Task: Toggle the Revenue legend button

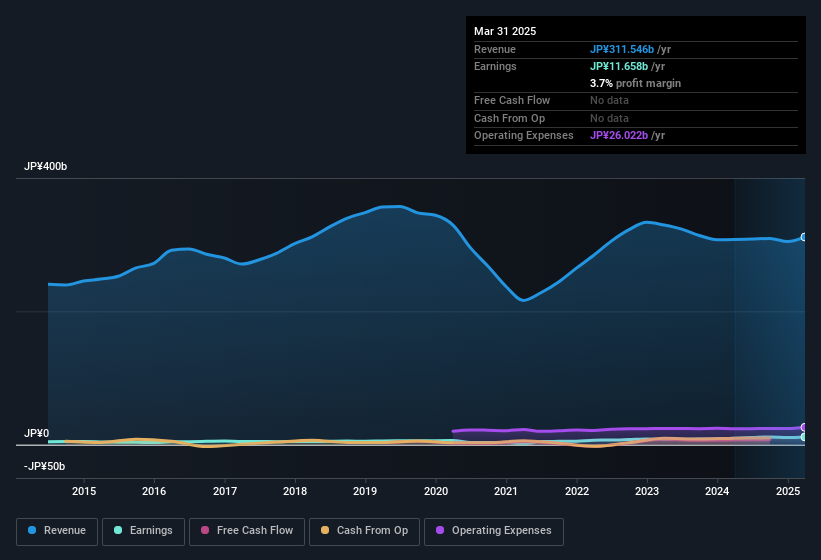Action: (x=57, y=532)
